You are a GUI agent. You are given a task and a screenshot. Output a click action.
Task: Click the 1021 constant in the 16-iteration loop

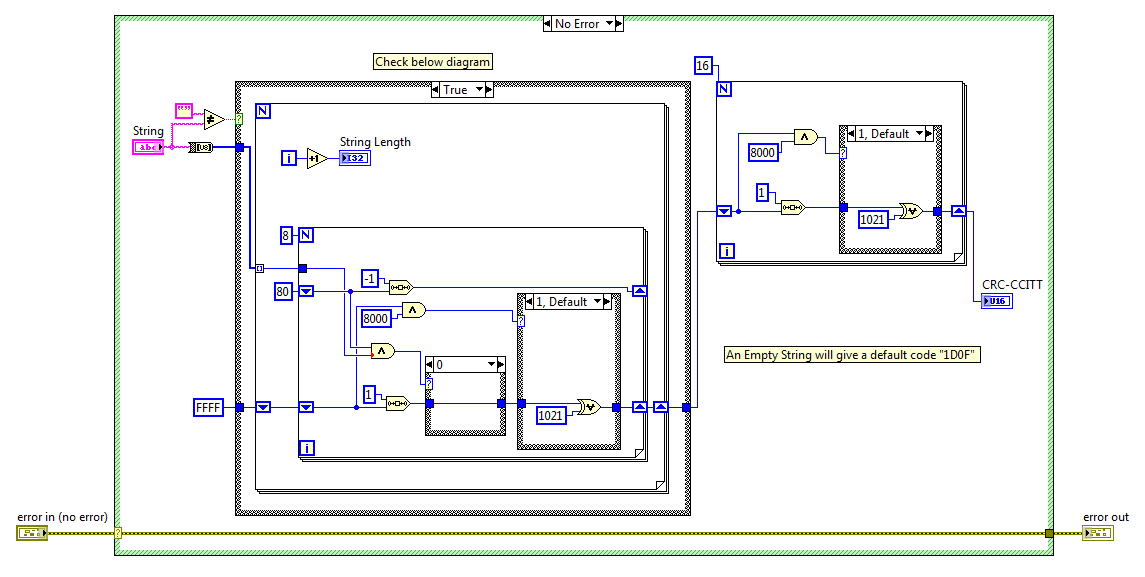point(873,219)
